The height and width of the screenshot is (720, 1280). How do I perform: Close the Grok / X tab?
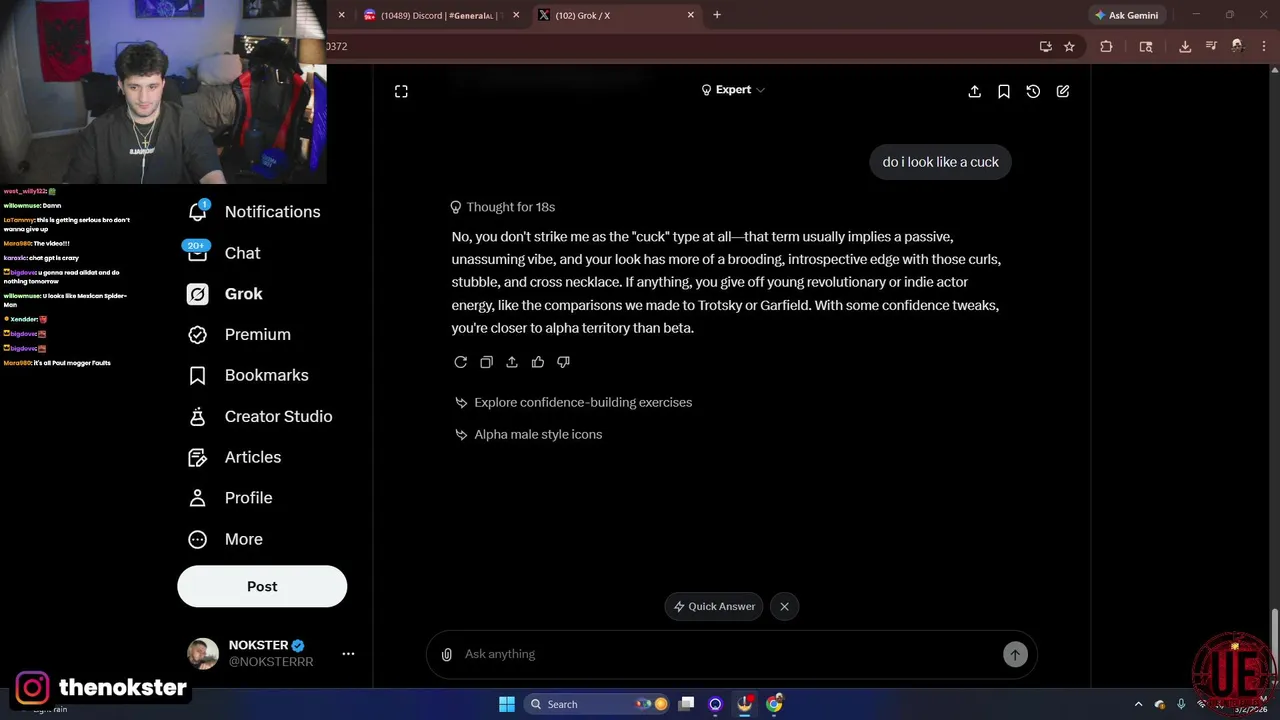coord(690,15)
